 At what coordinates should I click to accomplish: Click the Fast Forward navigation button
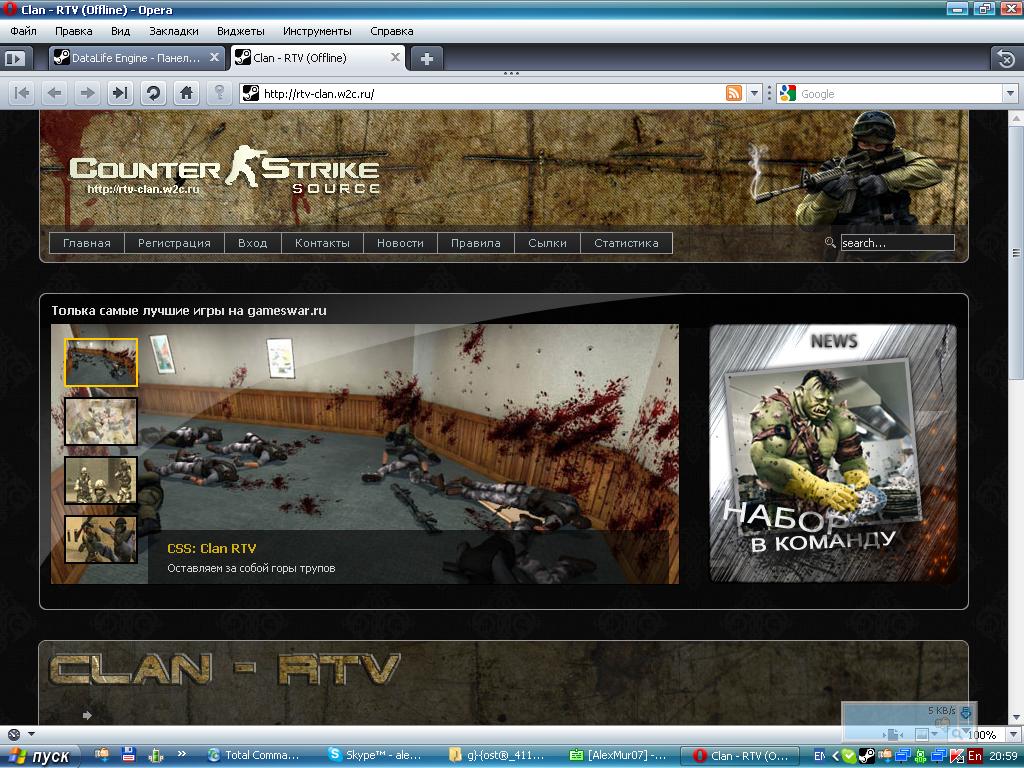pos(120,93)
